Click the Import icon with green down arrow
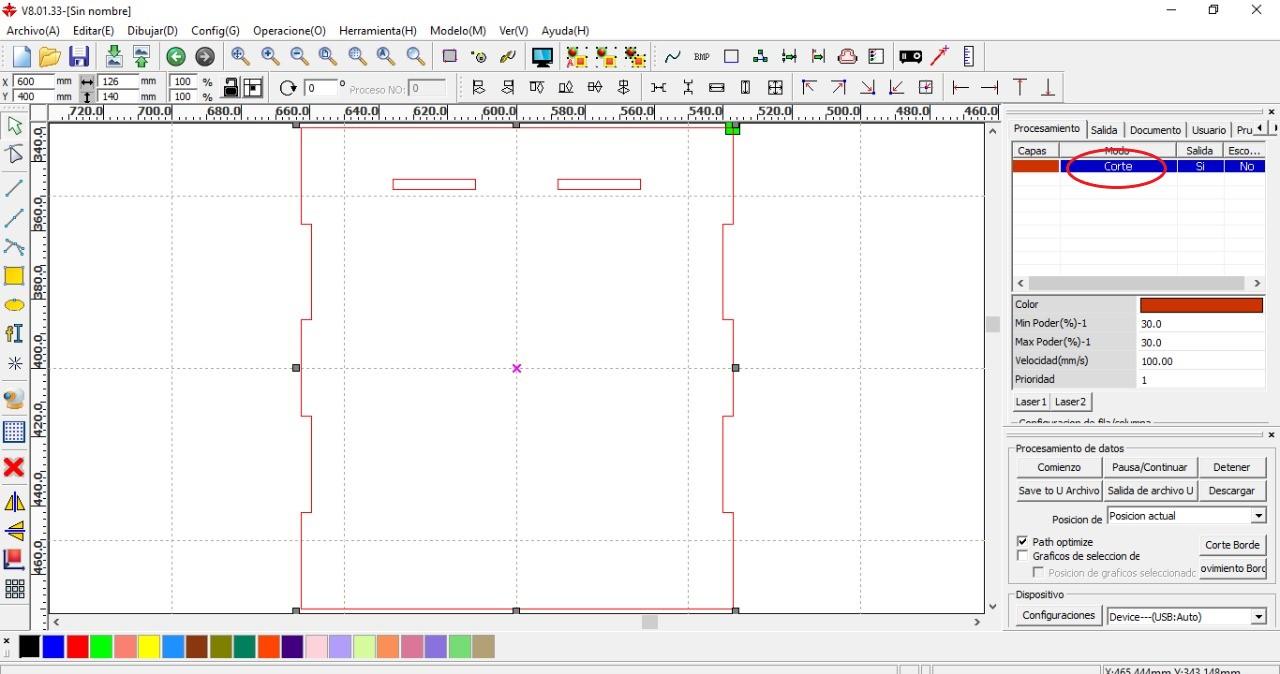 tap(114, 57)
